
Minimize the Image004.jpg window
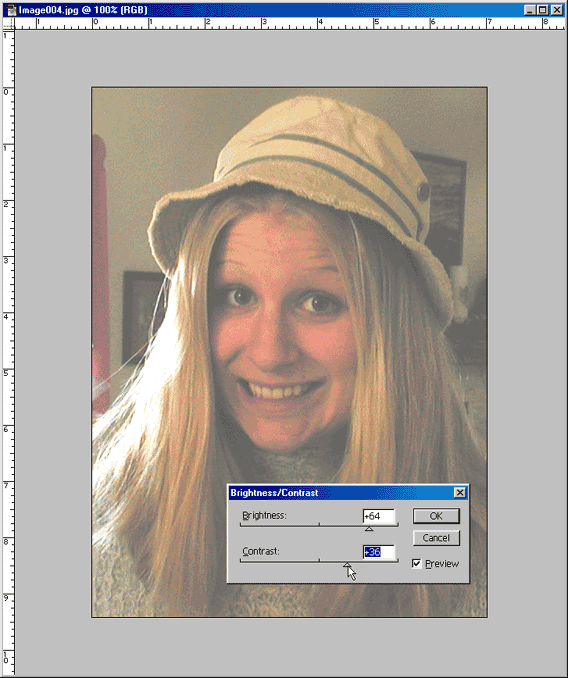pos(530,10)
